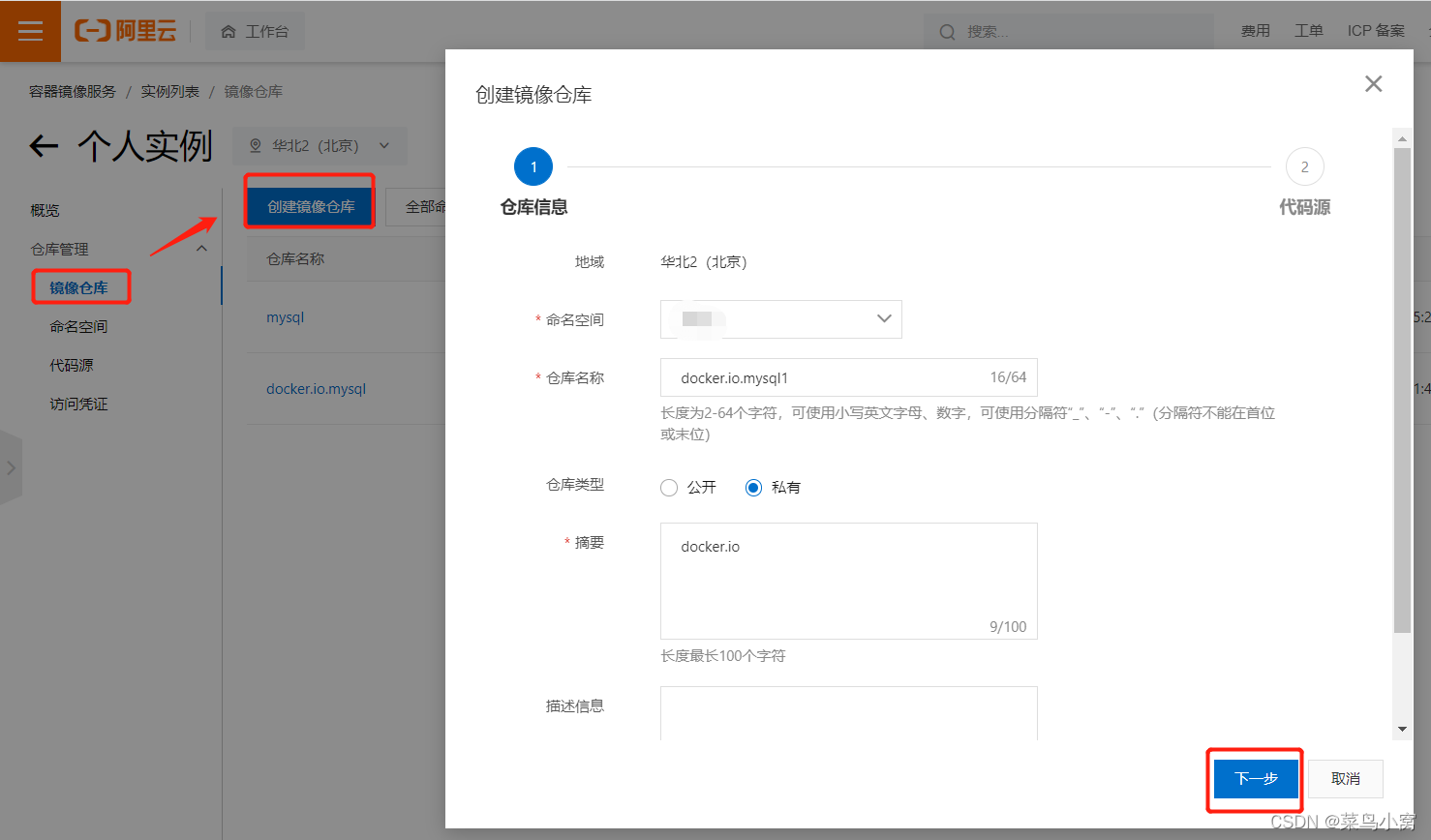This screenshot has height=840, width=1431.
Task: Click the Alibaba Cloud logo
Action: coord(126,31)
